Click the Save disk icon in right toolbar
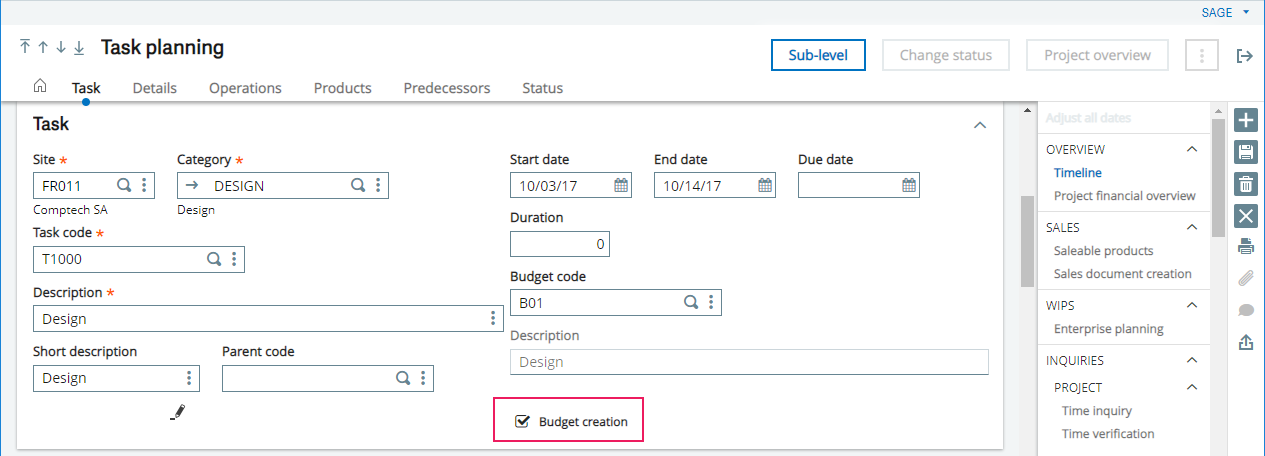This screenshot has height=456, width=1265. tap(1245, 152)
